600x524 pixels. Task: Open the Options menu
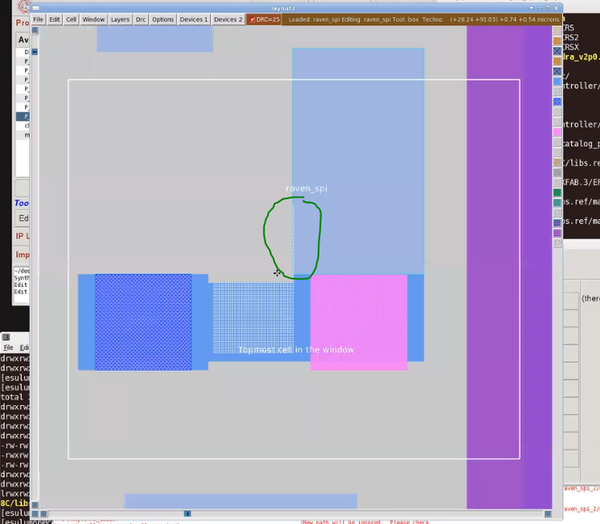coord(163,19)
